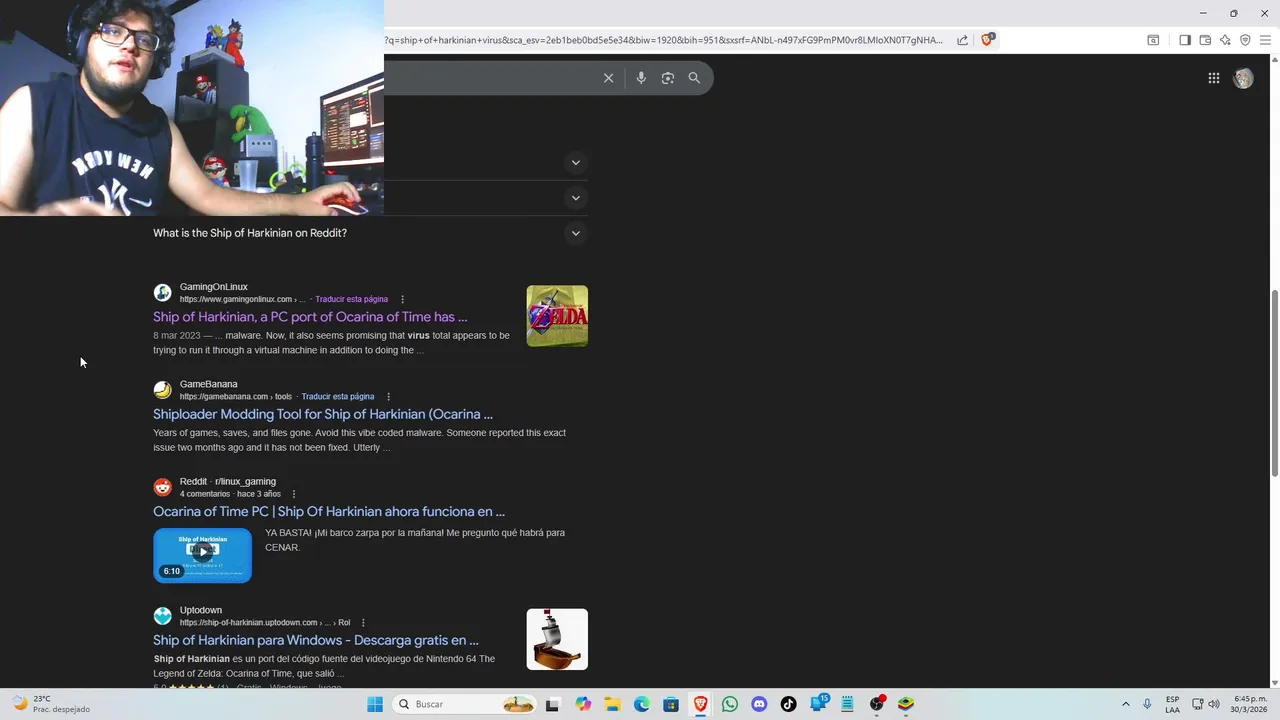Open the Windows Start menu

point(375,704)
